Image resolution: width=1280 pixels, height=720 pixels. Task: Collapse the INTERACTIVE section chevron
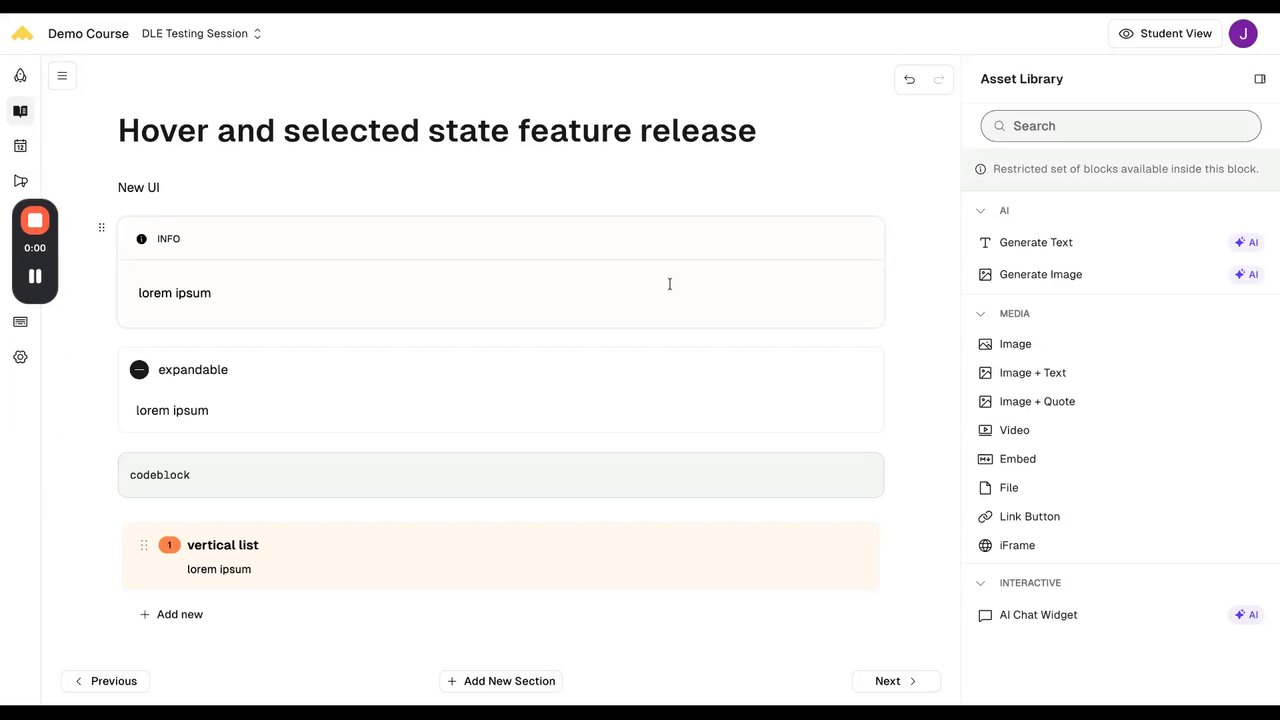point(980,583)
